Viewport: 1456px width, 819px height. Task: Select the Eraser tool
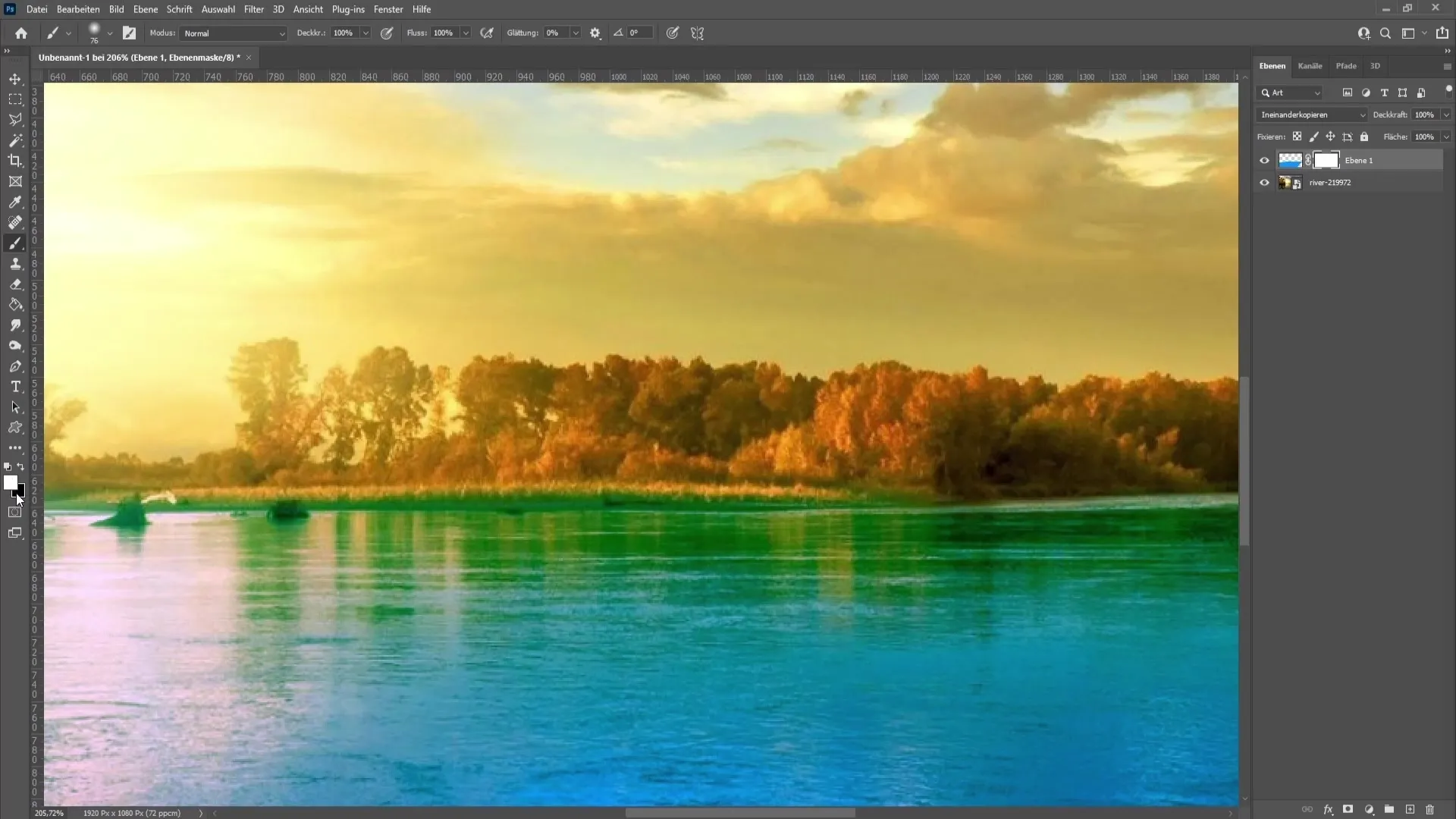(x=15, y=284)
